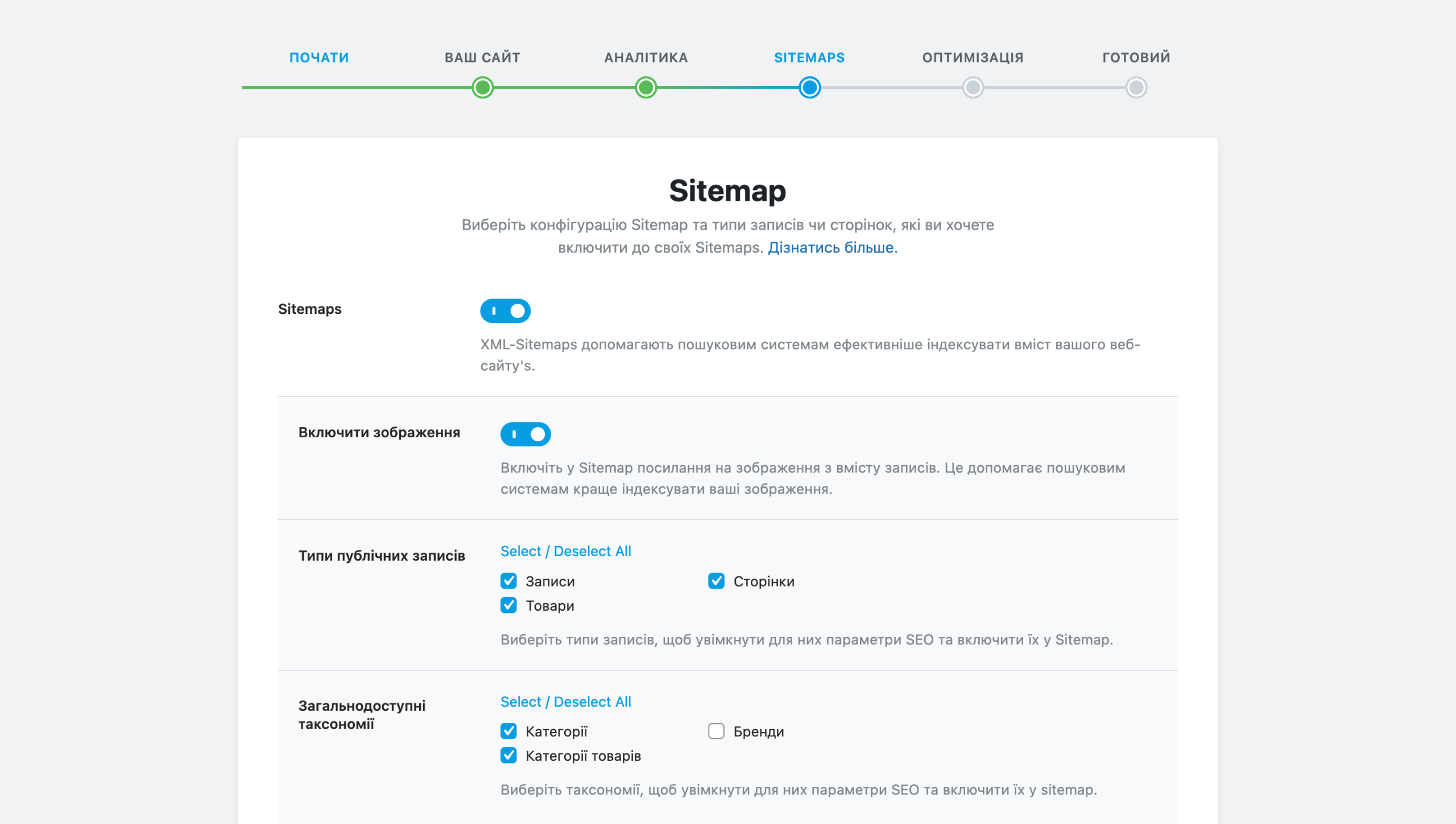Uncheck the Категорії checkbox
Image resolution: width=1456 pixels, height=824 pixels.
508,731
